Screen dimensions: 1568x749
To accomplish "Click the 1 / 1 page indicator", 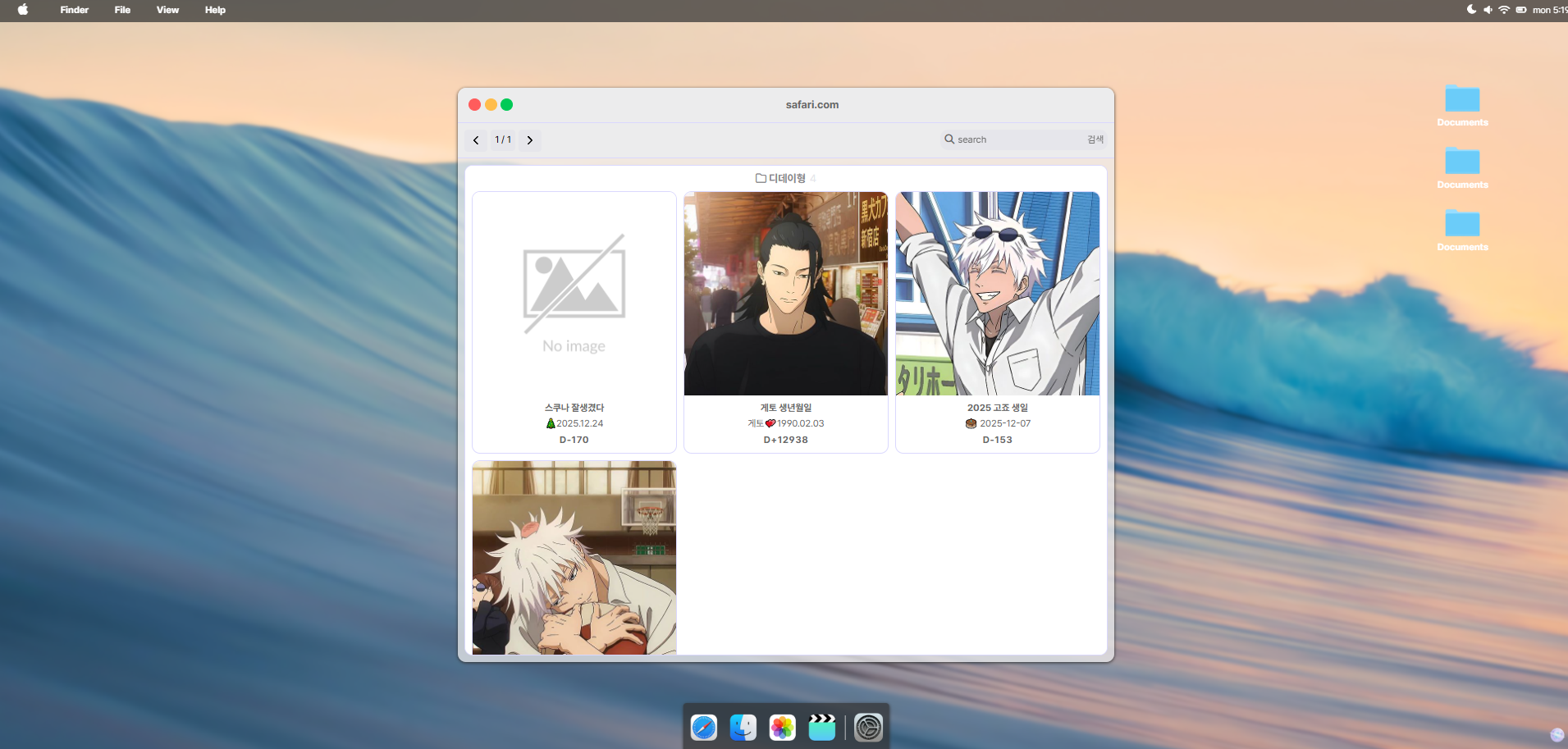I will click(503, 140).
